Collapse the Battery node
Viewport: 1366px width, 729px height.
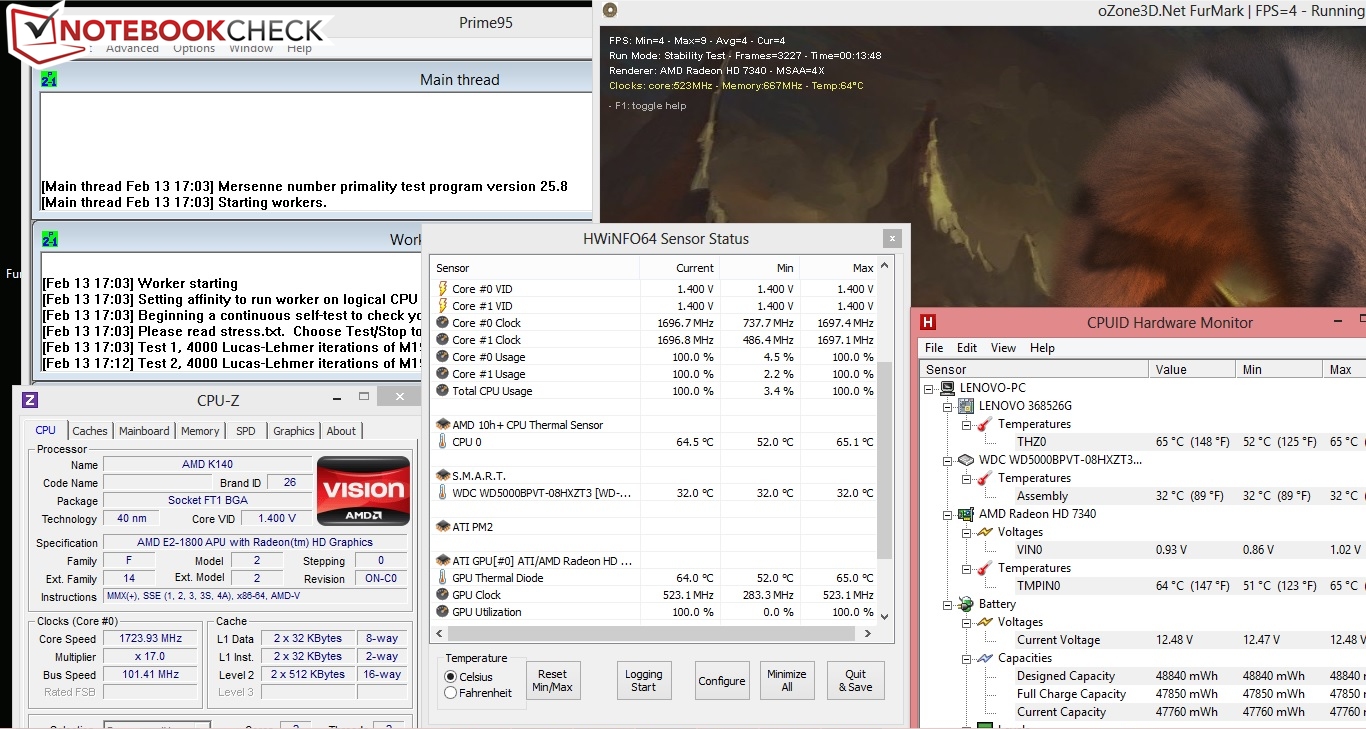coord(948,604)
